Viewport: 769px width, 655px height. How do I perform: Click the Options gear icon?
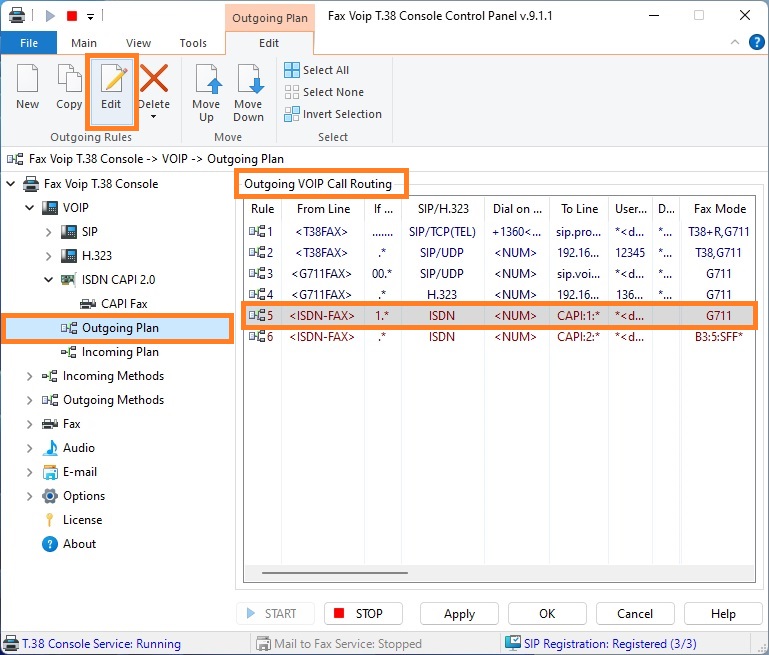(50, 496)
